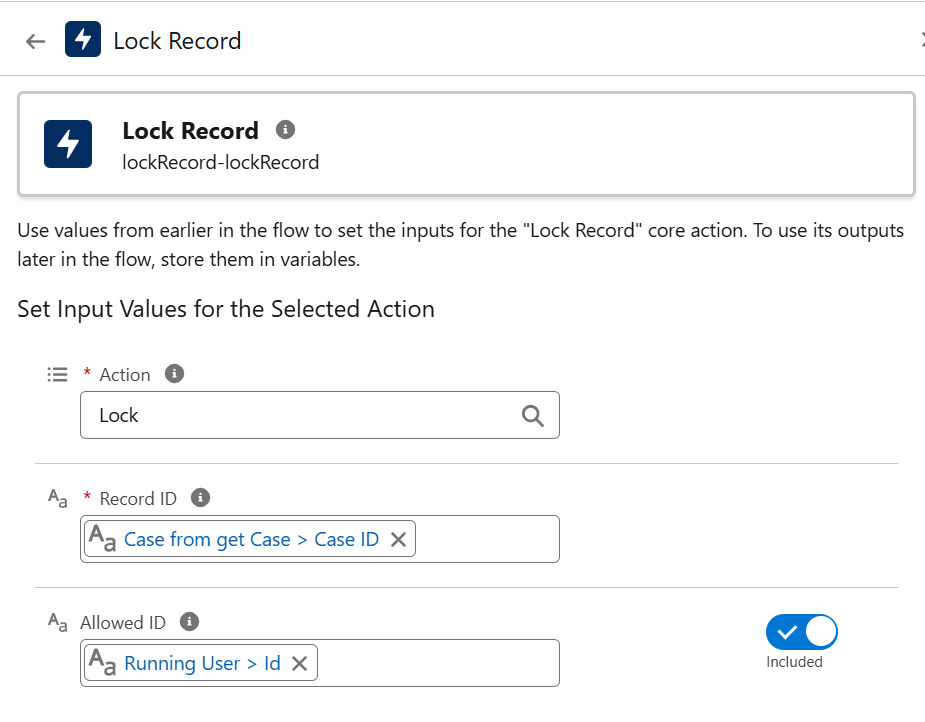Show the info tooltip for the Action field
Screen dimensions: 925x722
174,374
